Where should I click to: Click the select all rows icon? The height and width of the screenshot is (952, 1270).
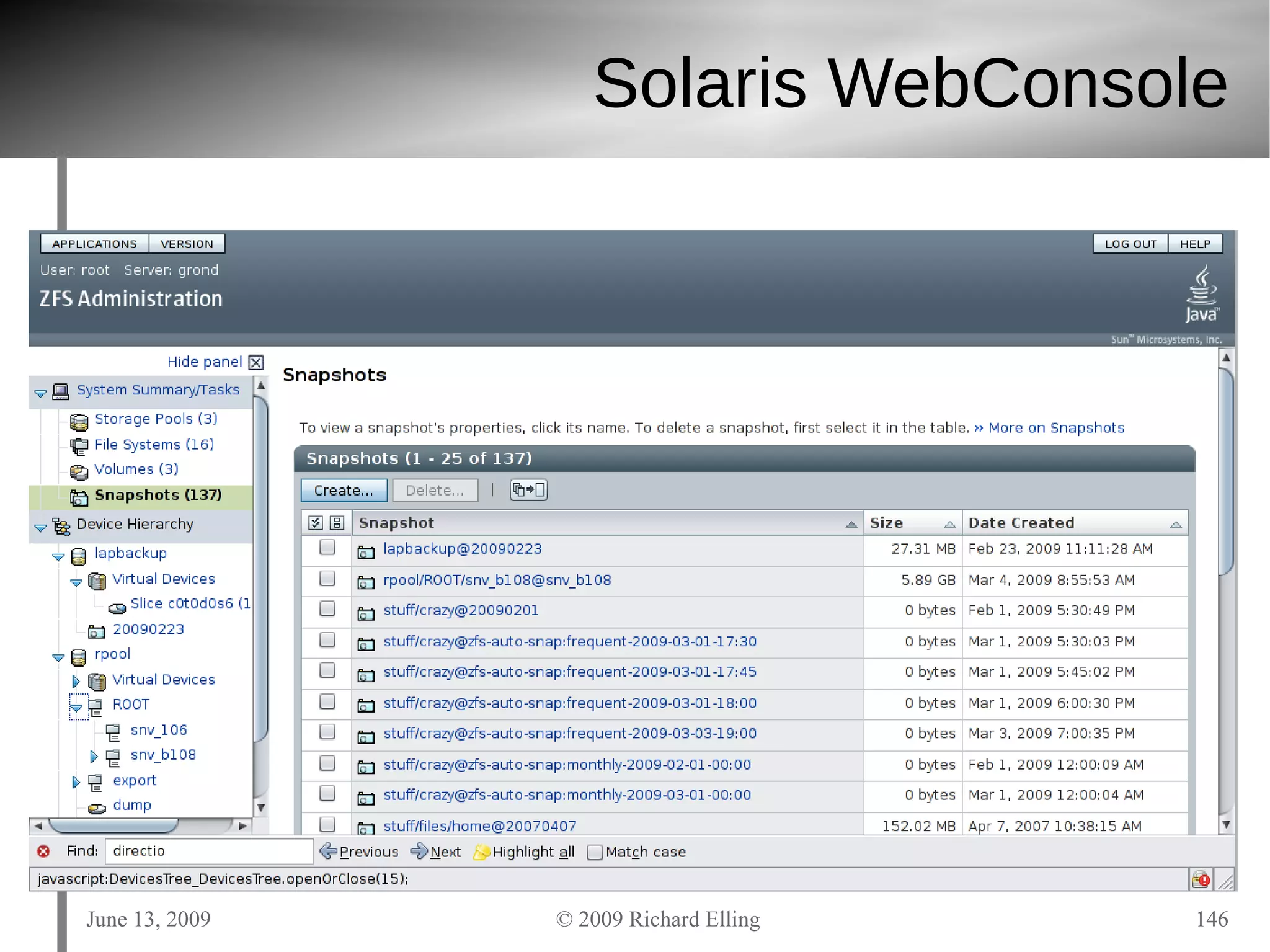pyautogui.click(x=316, y=523)
